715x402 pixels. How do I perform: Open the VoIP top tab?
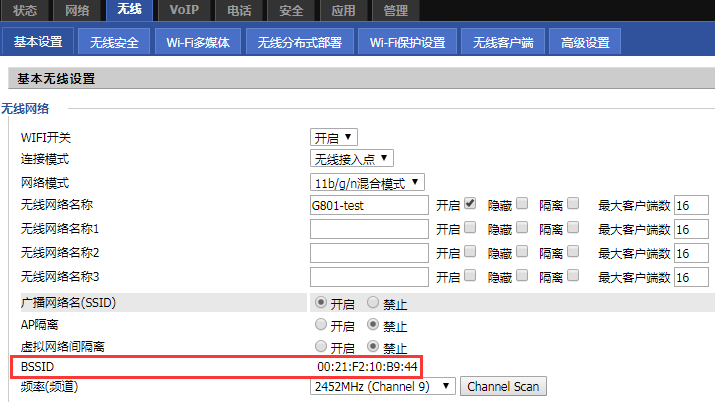tap(184, 10)
